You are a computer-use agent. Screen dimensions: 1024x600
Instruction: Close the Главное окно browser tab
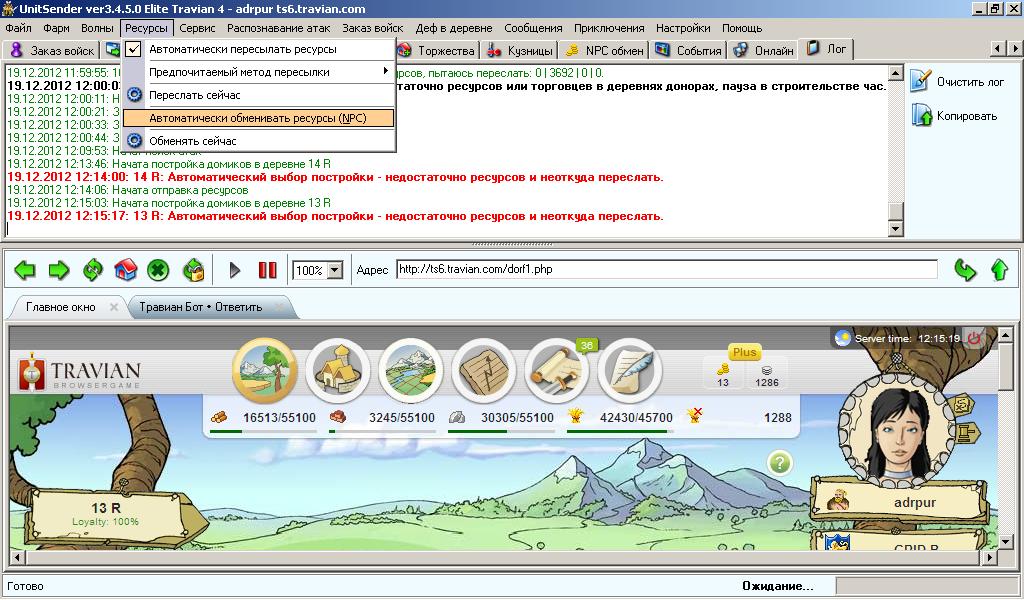pos(114,307)
